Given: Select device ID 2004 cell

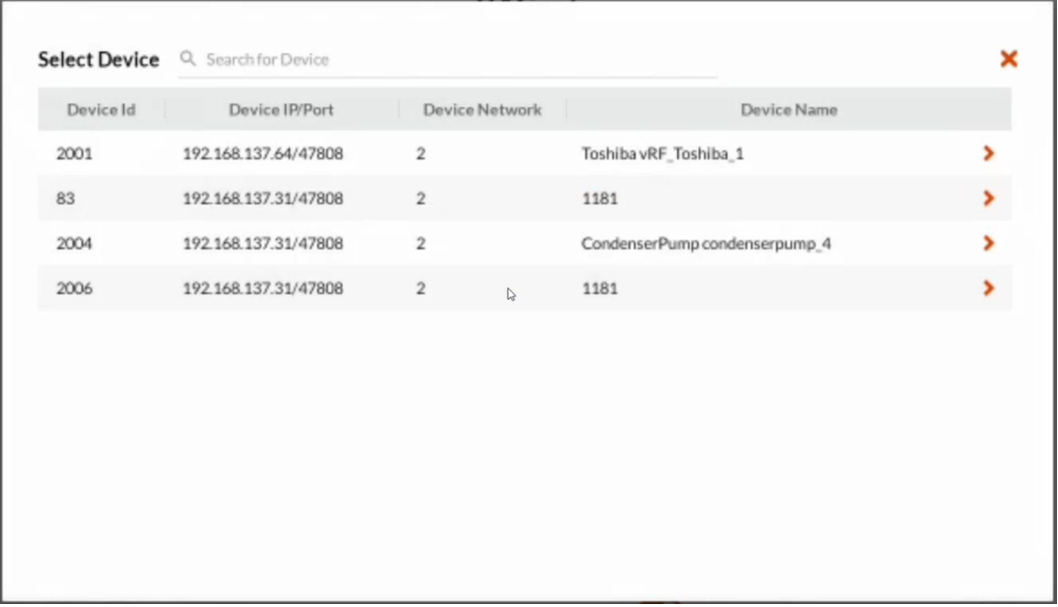Looking at the screenshot, I should pos(74,243).
